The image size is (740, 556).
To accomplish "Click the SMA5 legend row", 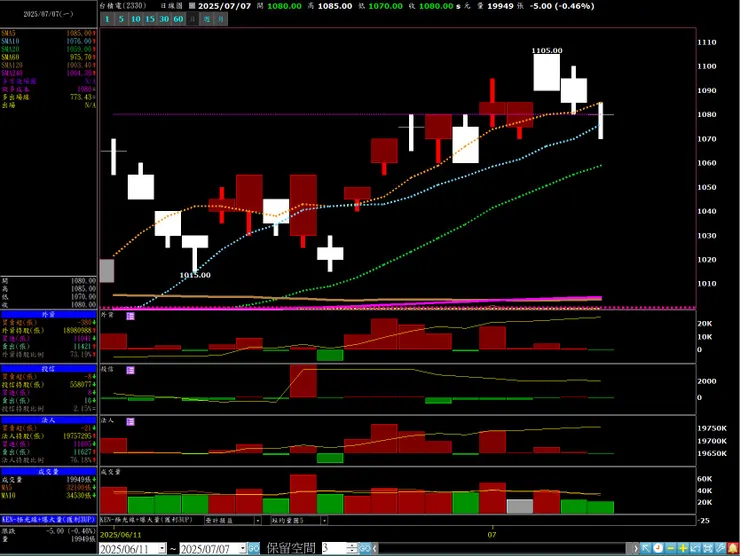I will pyautogui.click(x=49, y=34).
